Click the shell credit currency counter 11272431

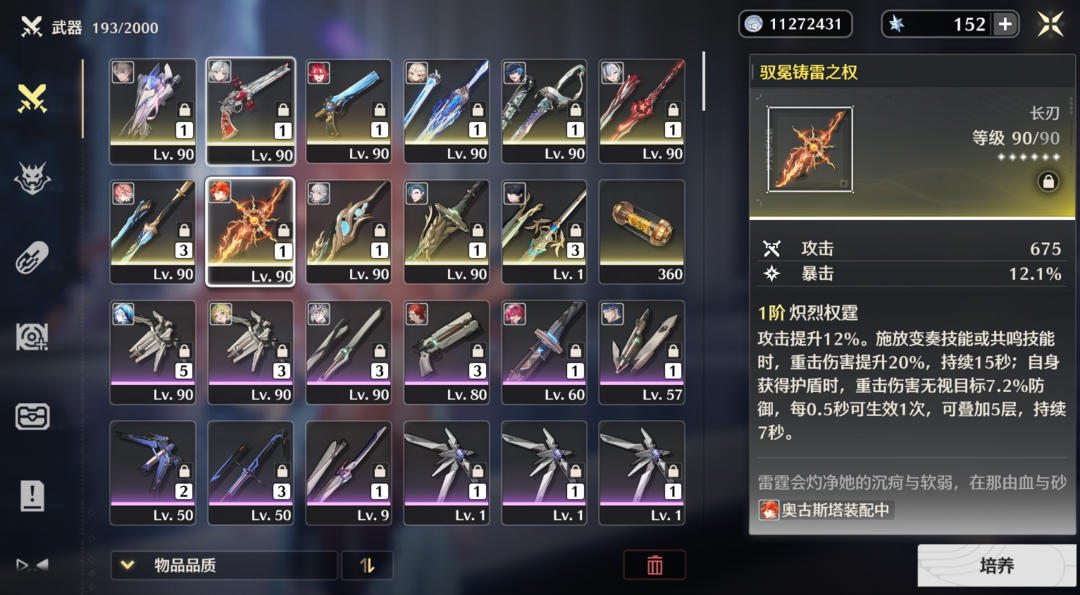tap(796, 24)
